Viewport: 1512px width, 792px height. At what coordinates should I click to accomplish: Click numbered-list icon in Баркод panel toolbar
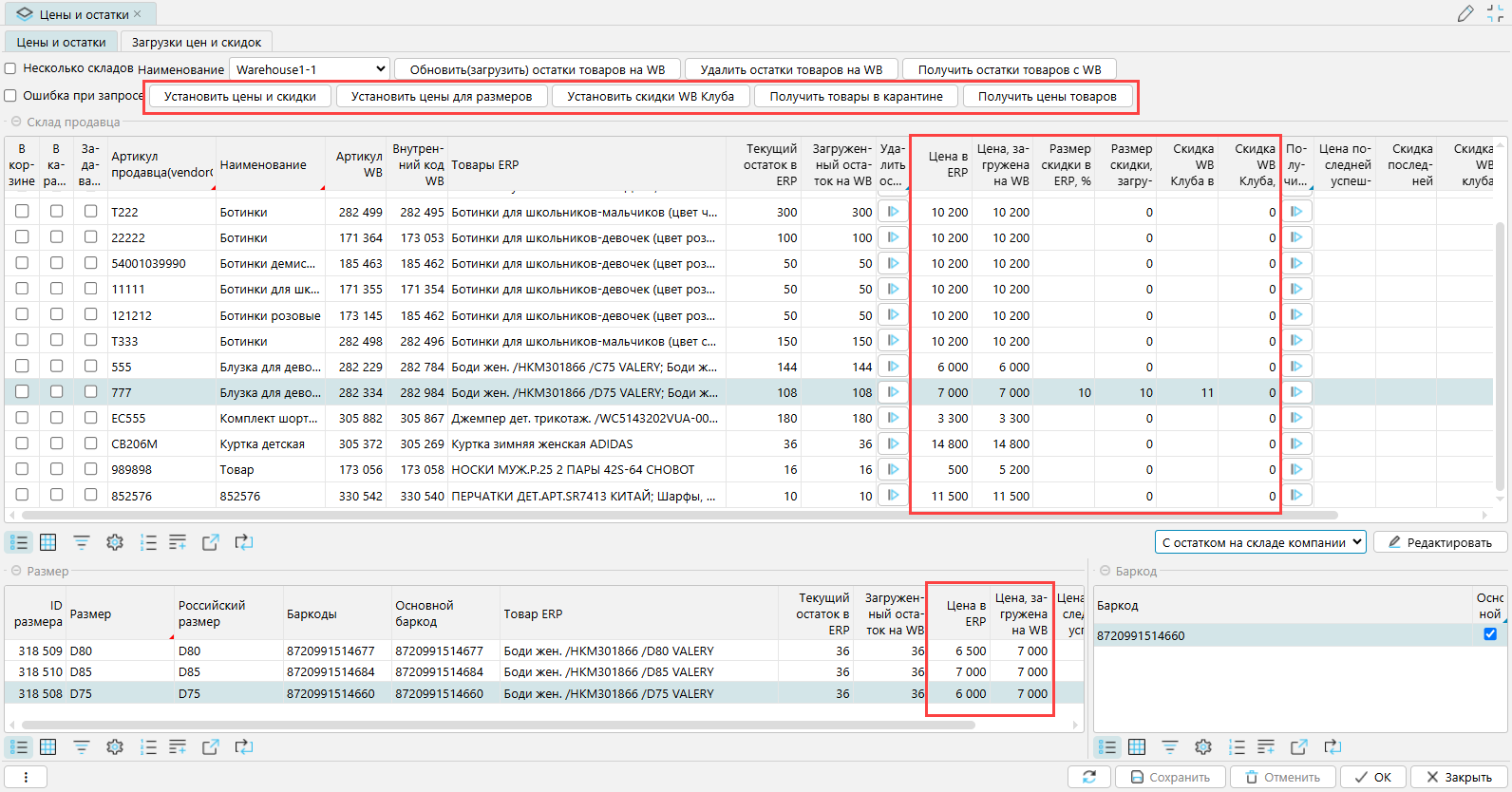[1237, 747]
